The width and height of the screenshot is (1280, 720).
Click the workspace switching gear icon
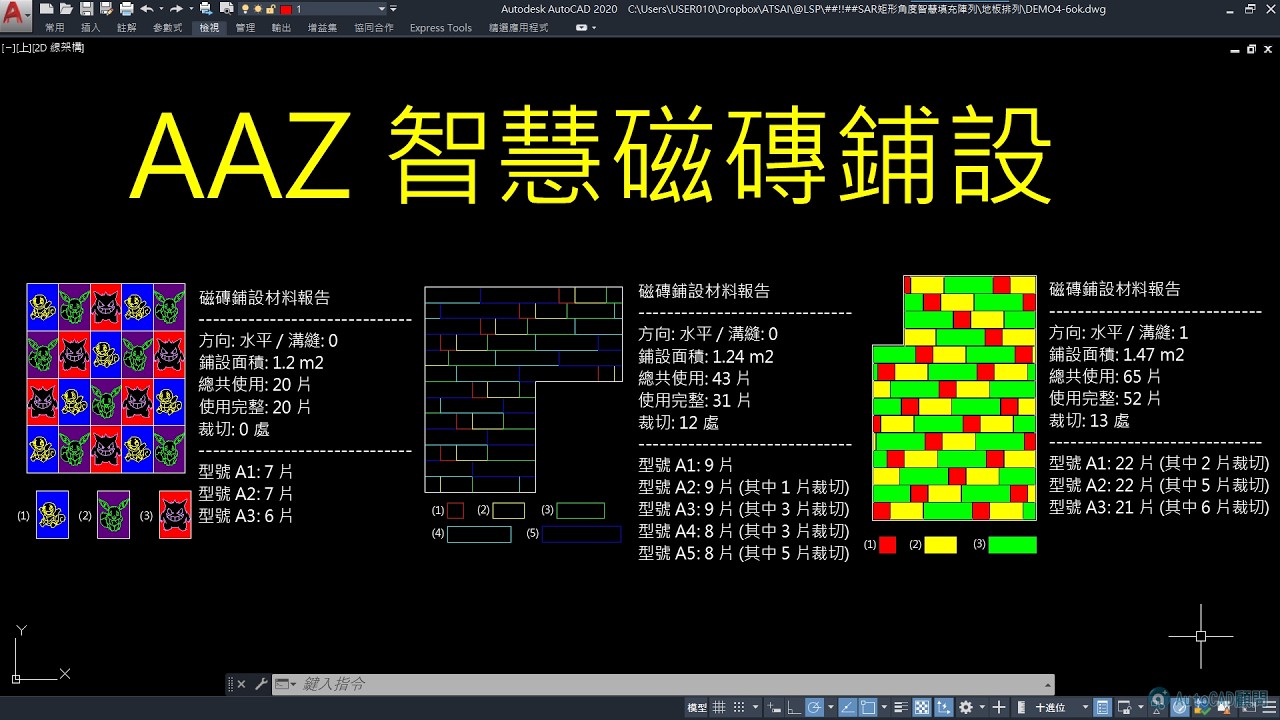point(965,707)
